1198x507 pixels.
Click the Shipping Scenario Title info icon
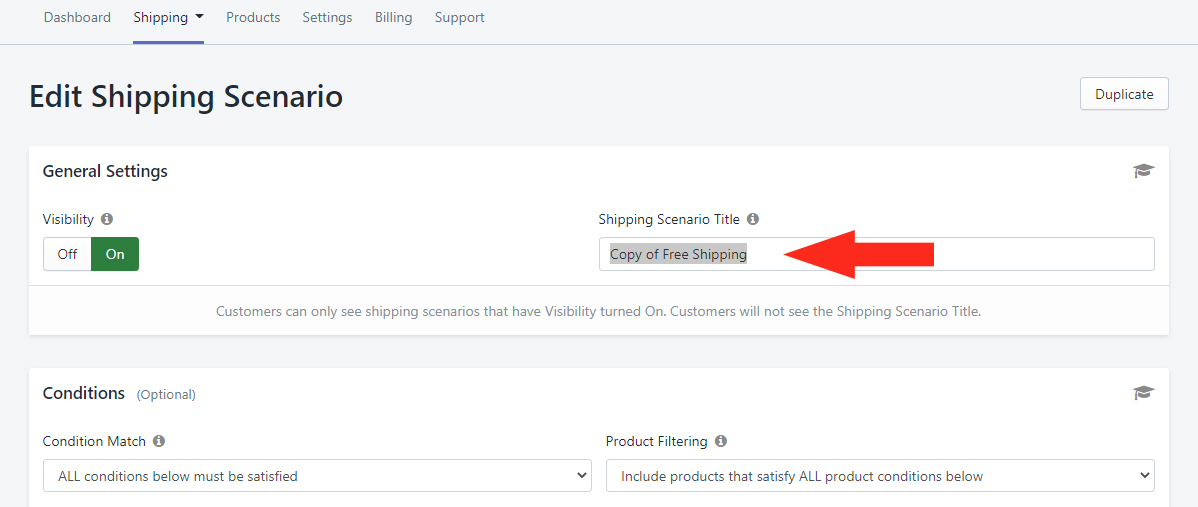point(753,219)
